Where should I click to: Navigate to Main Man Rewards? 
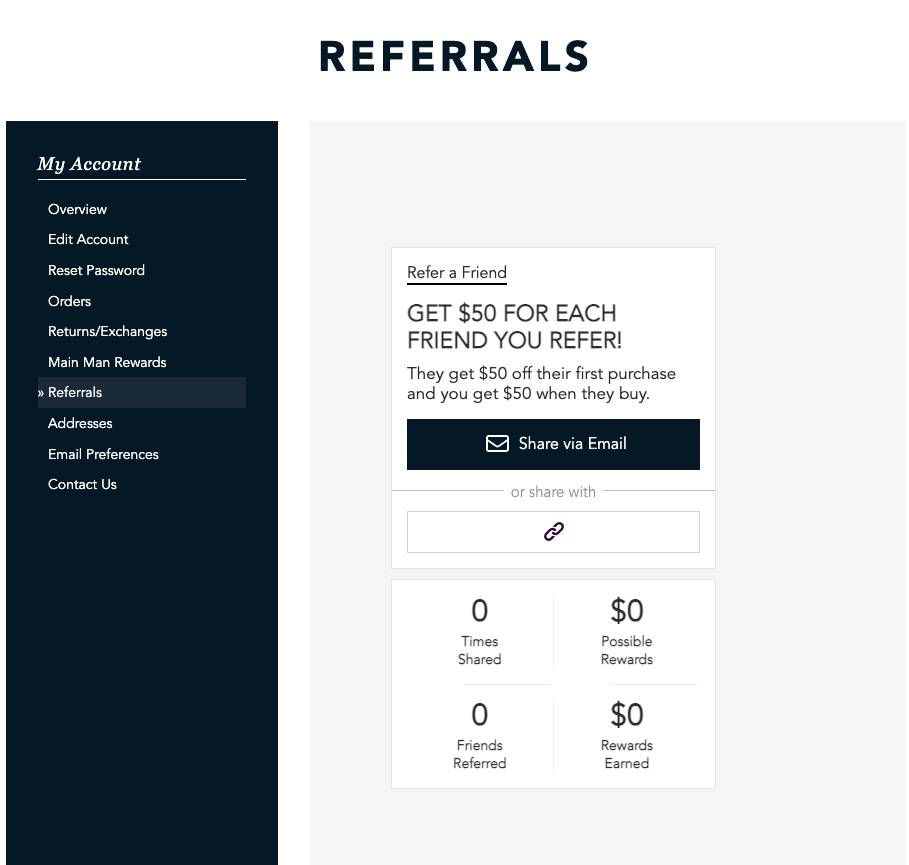[107, 362]
